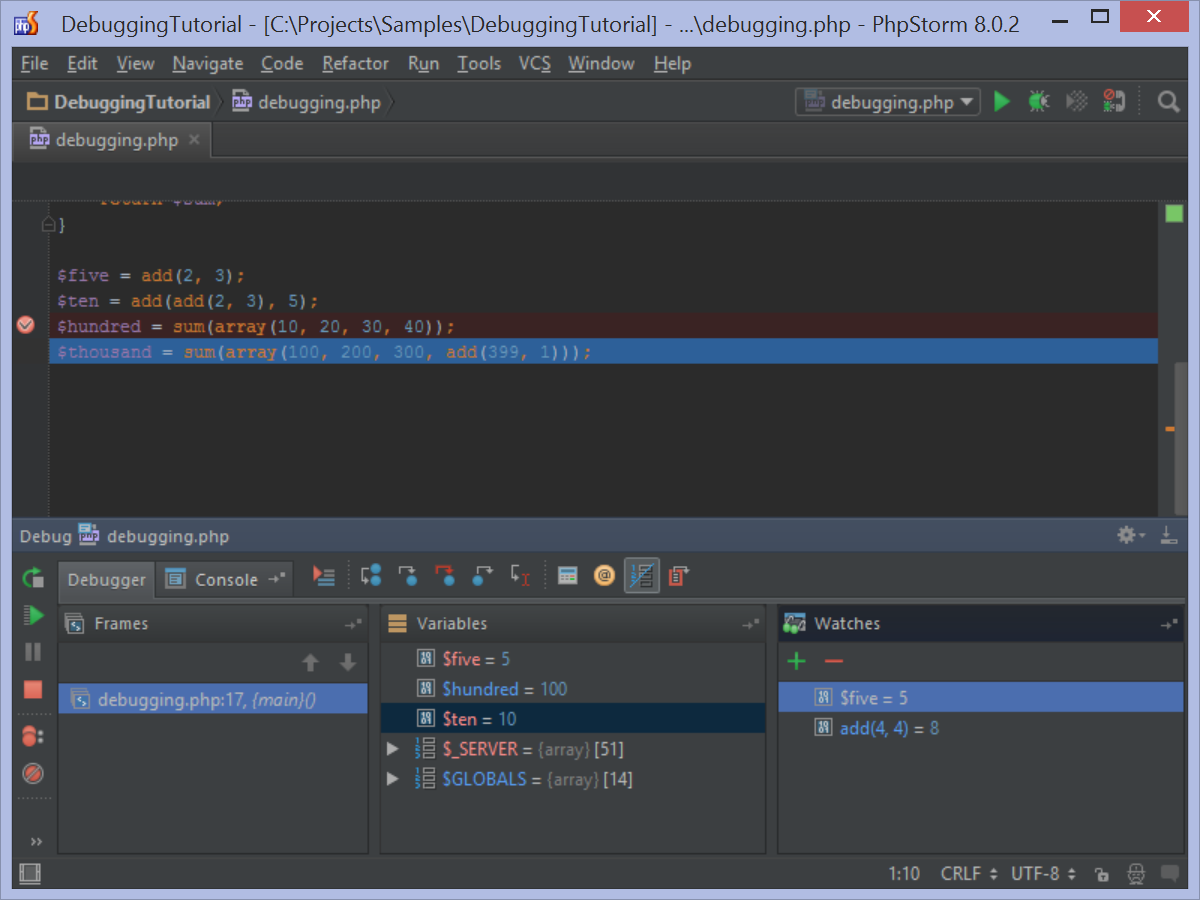Image resolution: width=1200 pixels, height=900 pixels.
Task: Remove the selected watch with red minus
Action: (x=833, y=661)
